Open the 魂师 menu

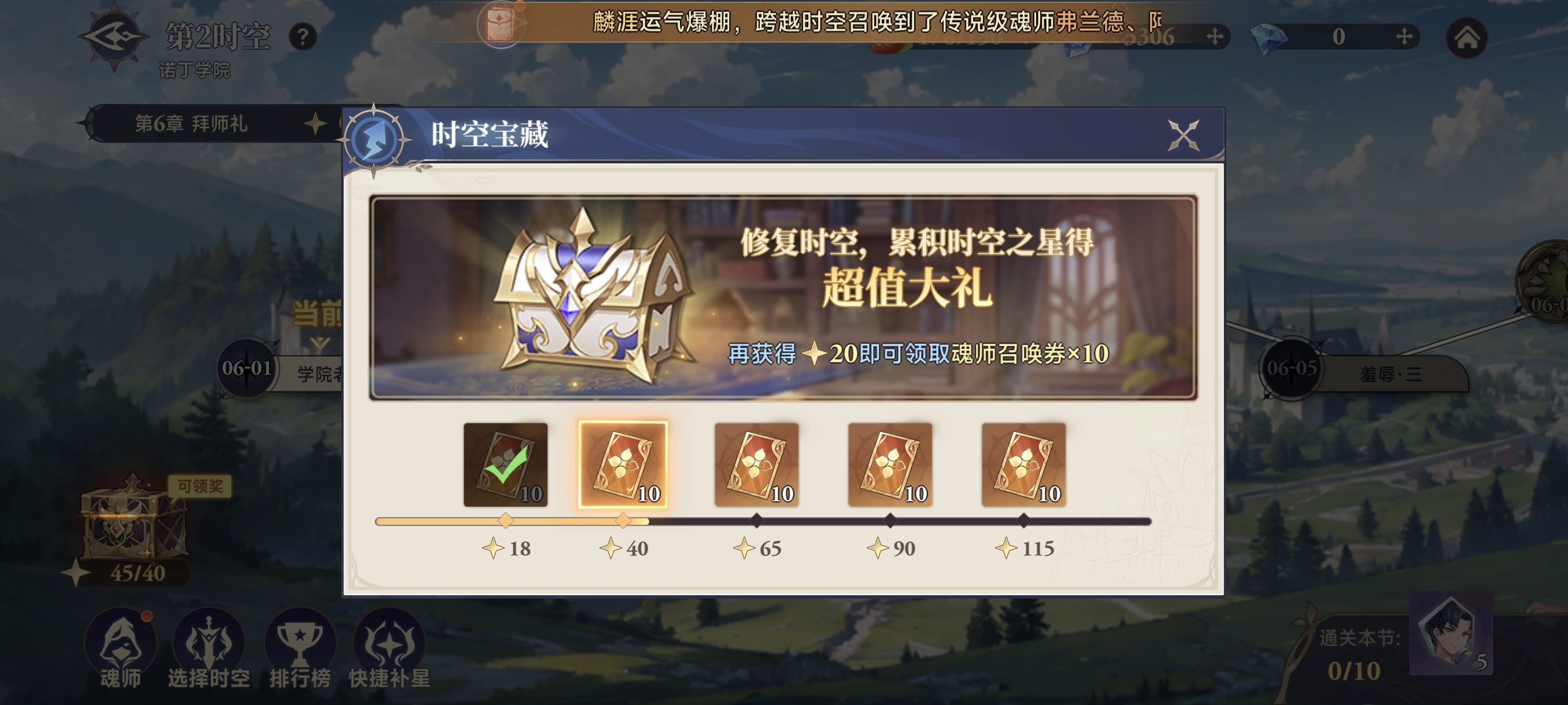pyautogui.click(x=120, y=648)
